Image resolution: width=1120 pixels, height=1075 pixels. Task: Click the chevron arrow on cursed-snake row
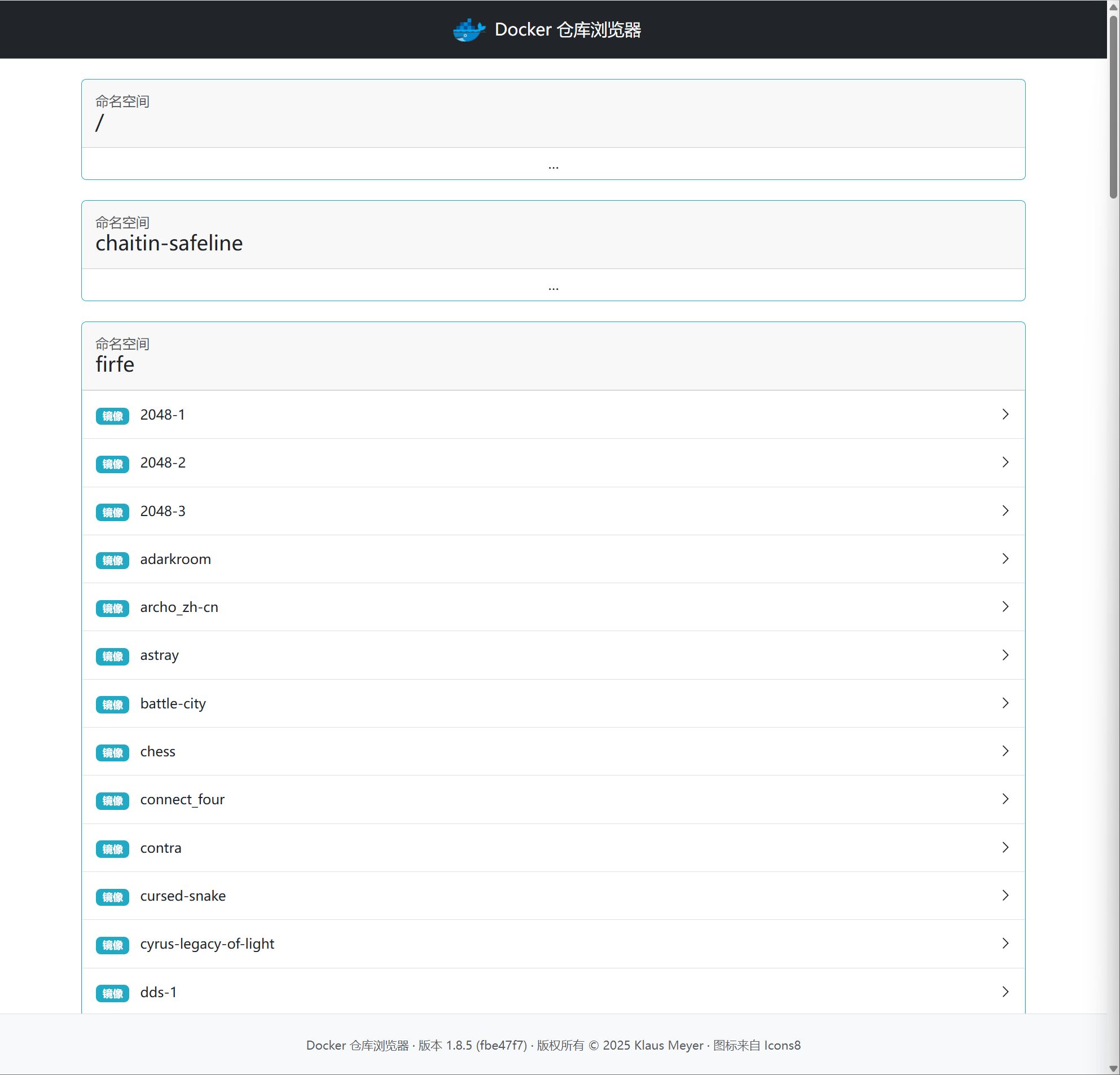point(1005,895)
